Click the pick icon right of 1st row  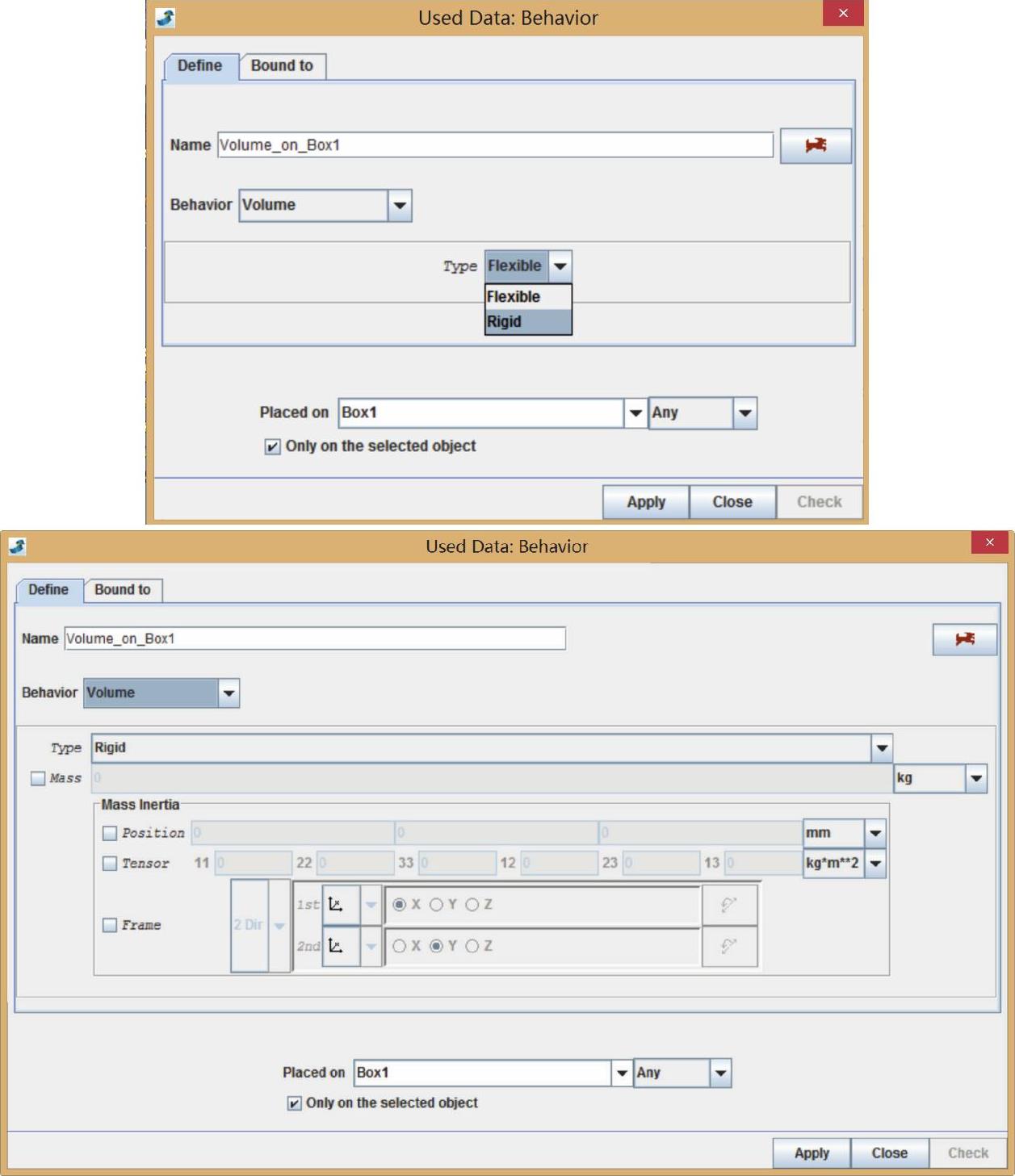tap(729, 905)
